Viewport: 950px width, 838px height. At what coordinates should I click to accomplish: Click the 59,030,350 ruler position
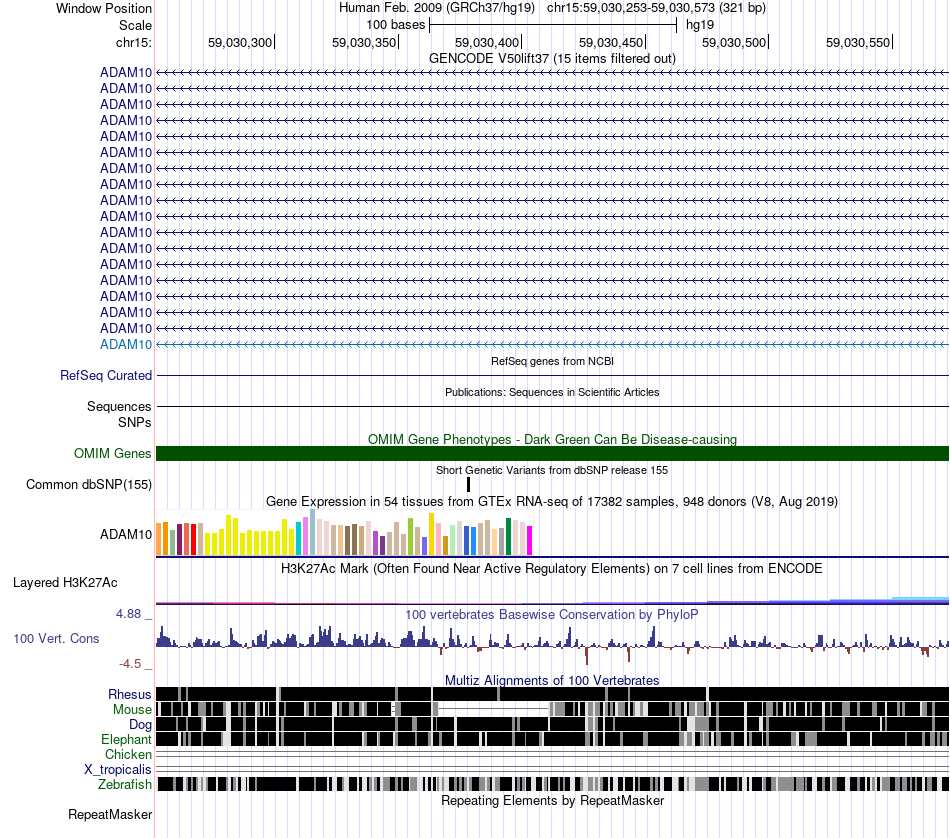(364, 42)
